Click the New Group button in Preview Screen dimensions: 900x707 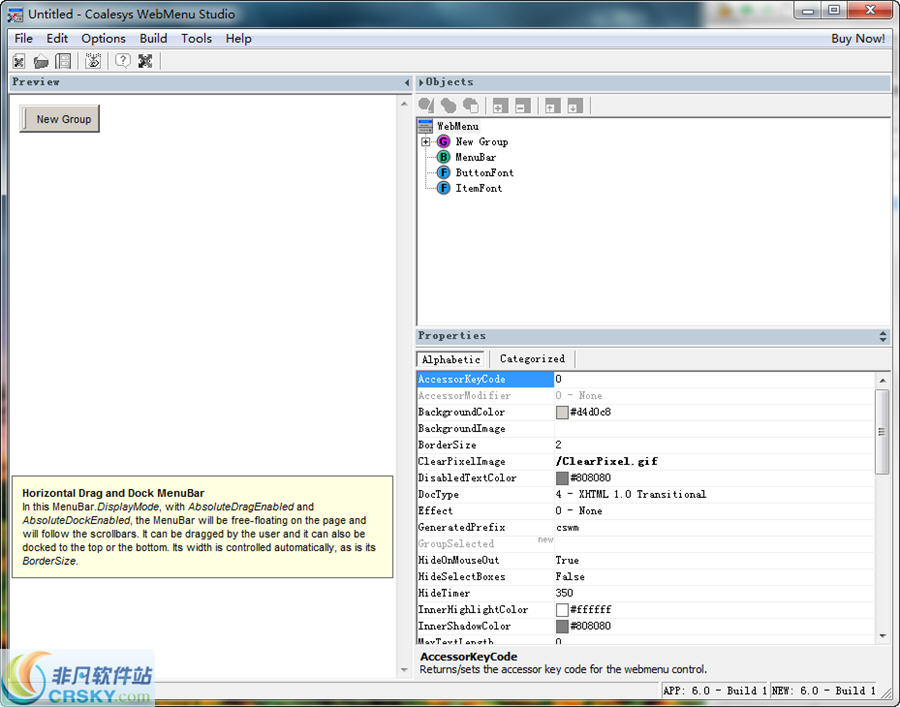[x=60, y=119]
